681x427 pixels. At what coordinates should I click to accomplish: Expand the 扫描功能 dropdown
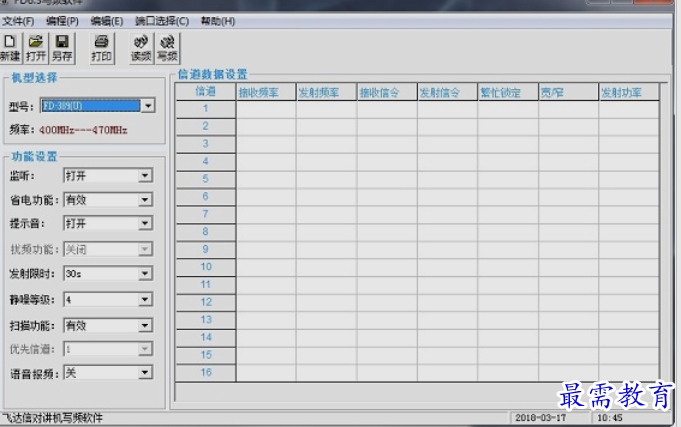(145, 325)
